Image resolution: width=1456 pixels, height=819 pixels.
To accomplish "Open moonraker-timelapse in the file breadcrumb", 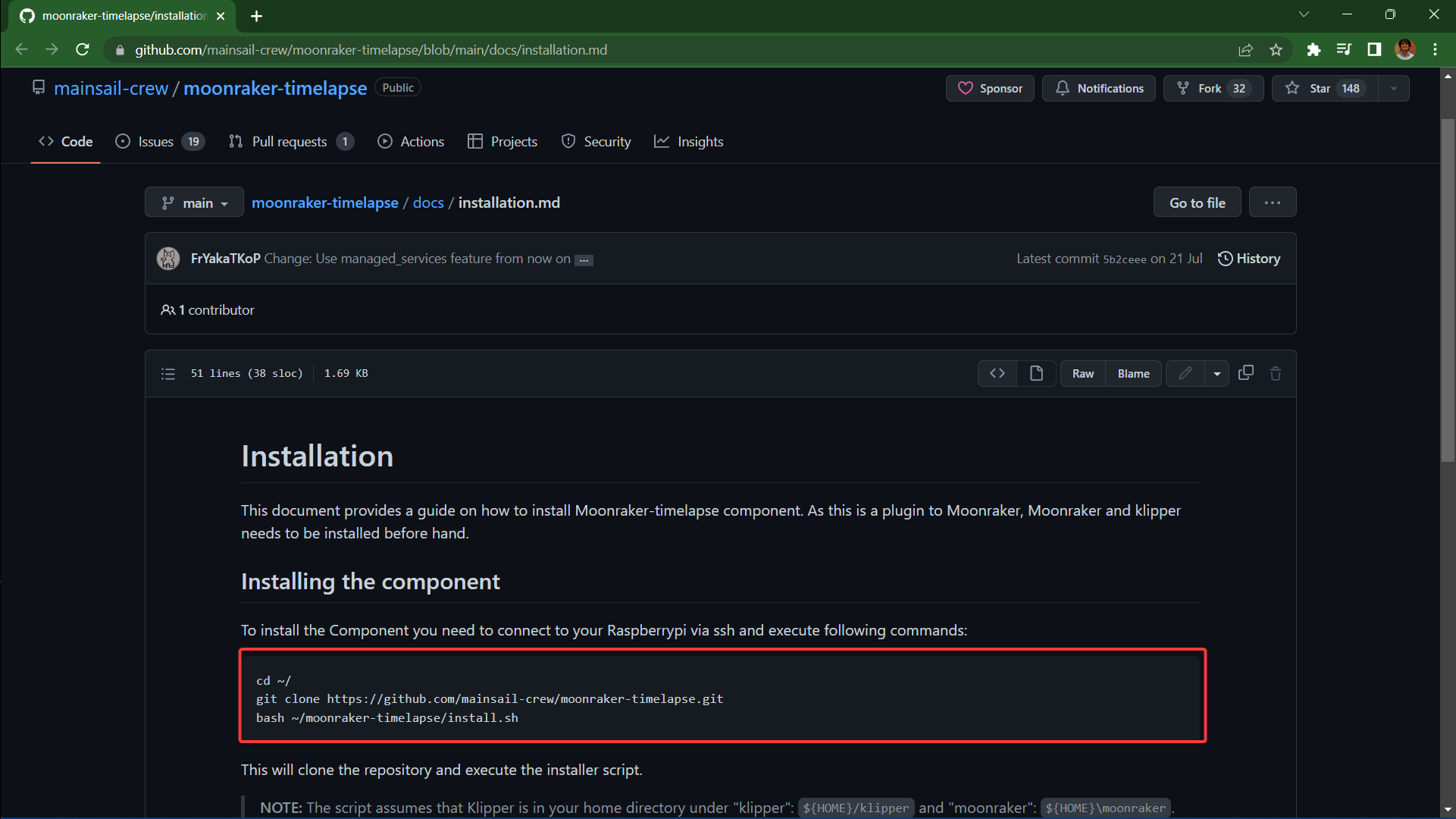I will [x=325, y=202].
